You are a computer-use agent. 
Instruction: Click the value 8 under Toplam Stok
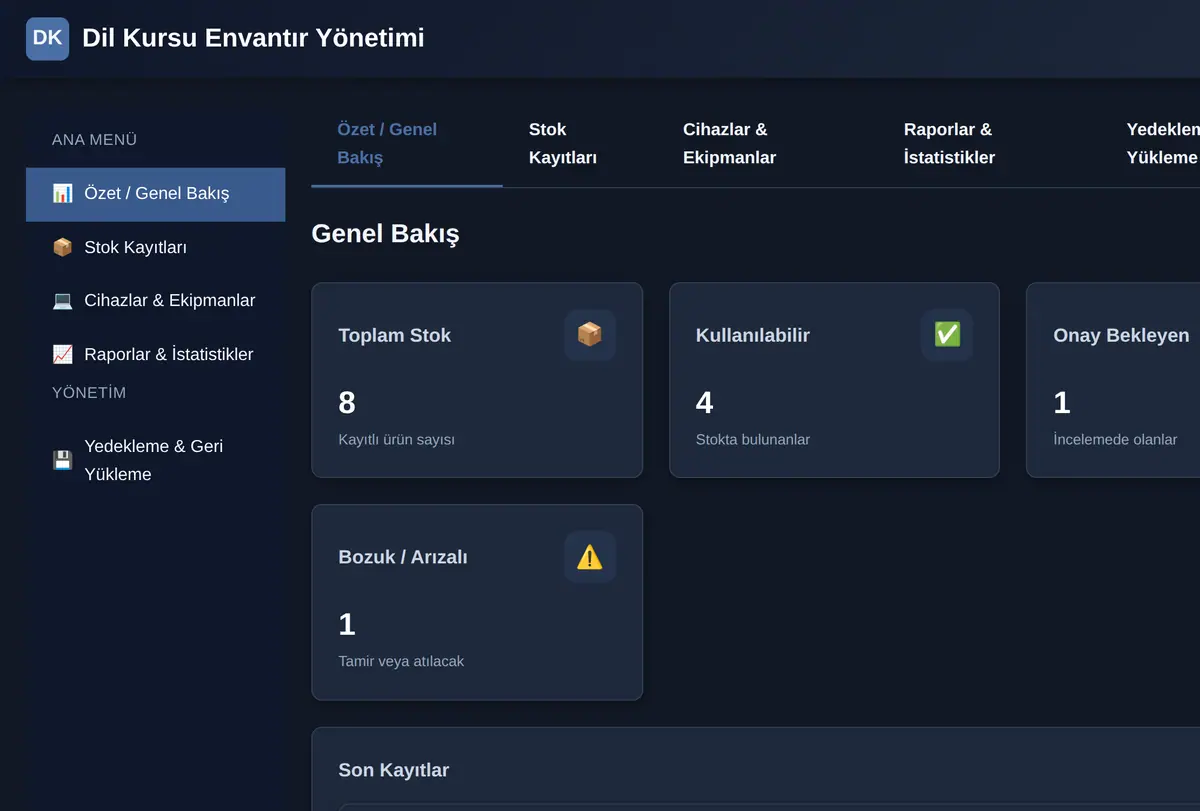click(347, 403)
